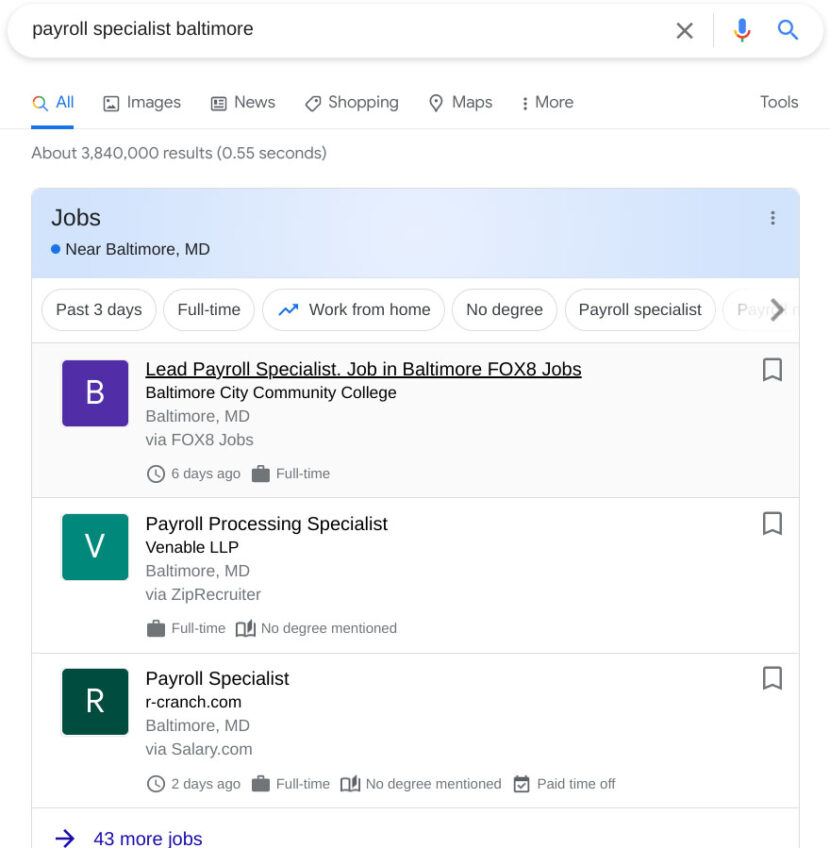Open the Jobs panel three-dot menu
The height and width of the screenshot is (848, 830).
coord(772,217)
